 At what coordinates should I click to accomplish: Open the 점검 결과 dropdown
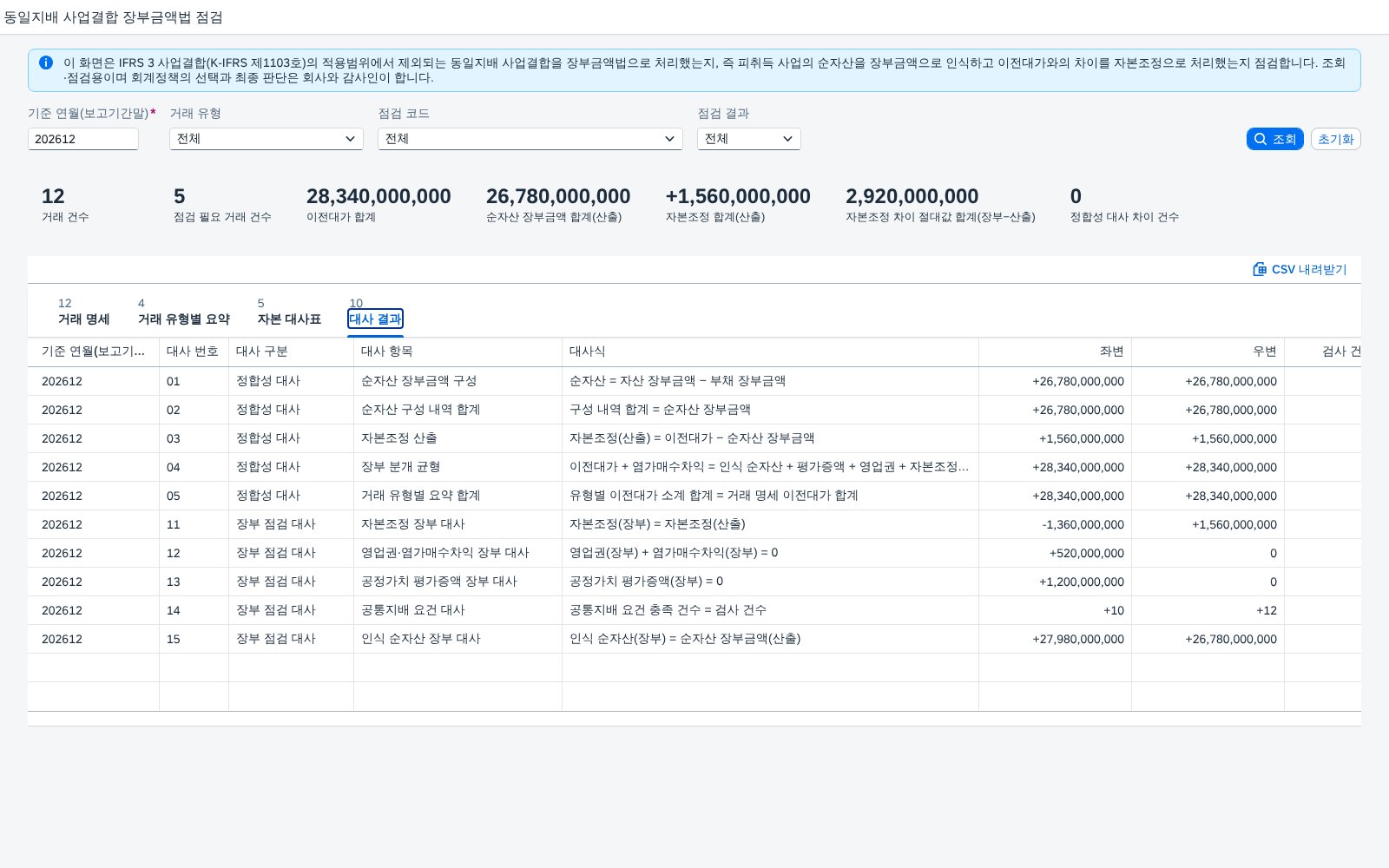click(x=749, y=139)
